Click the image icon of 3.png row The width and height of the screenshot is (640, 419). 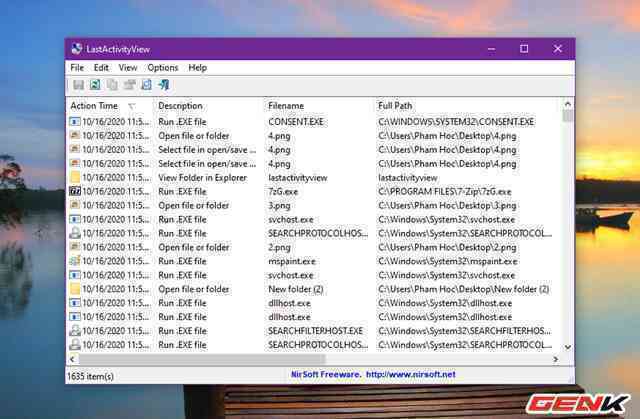pos(75,205)
